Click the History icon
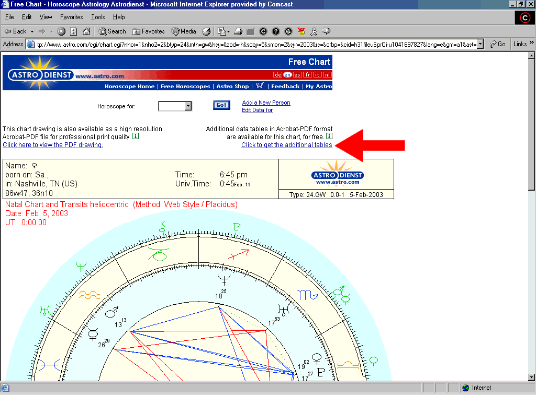The width and height of the screenshot is (536, 395). point(206,31)
